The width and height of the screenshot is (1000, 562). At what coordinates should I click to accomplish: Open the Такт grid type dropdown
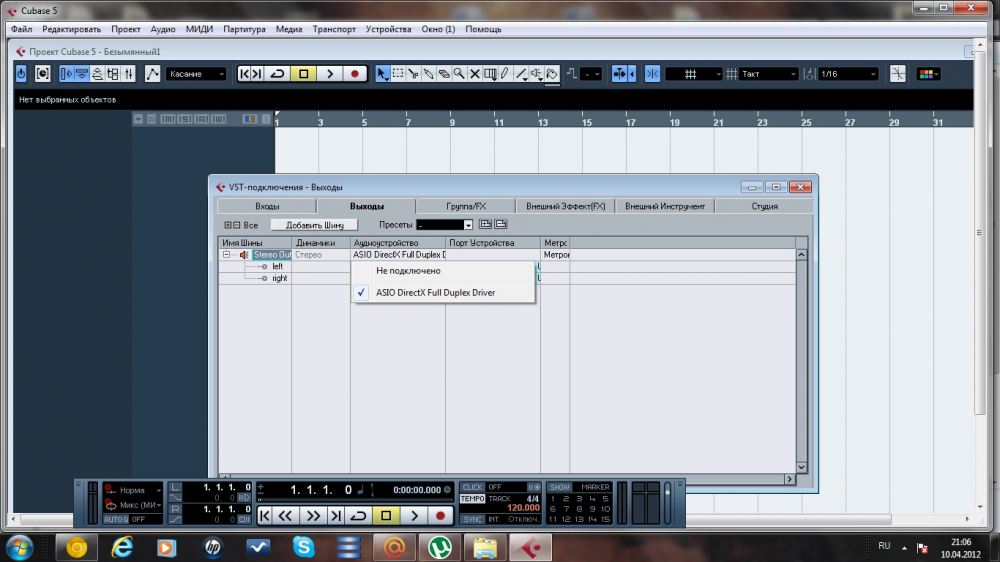click(x=768, y=74)
